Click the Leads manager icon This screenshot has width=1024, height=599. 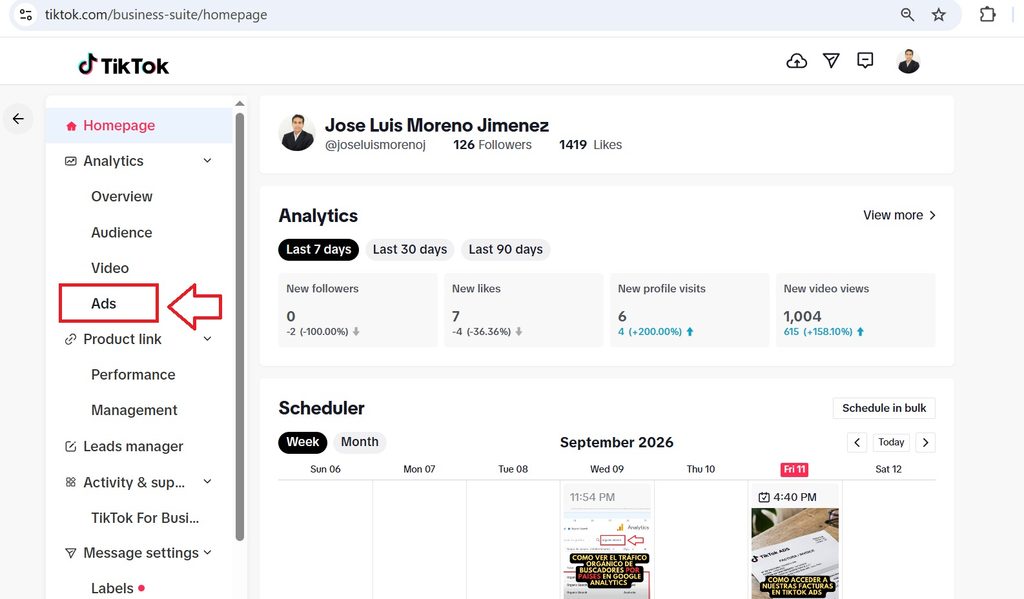pos(71,446)
